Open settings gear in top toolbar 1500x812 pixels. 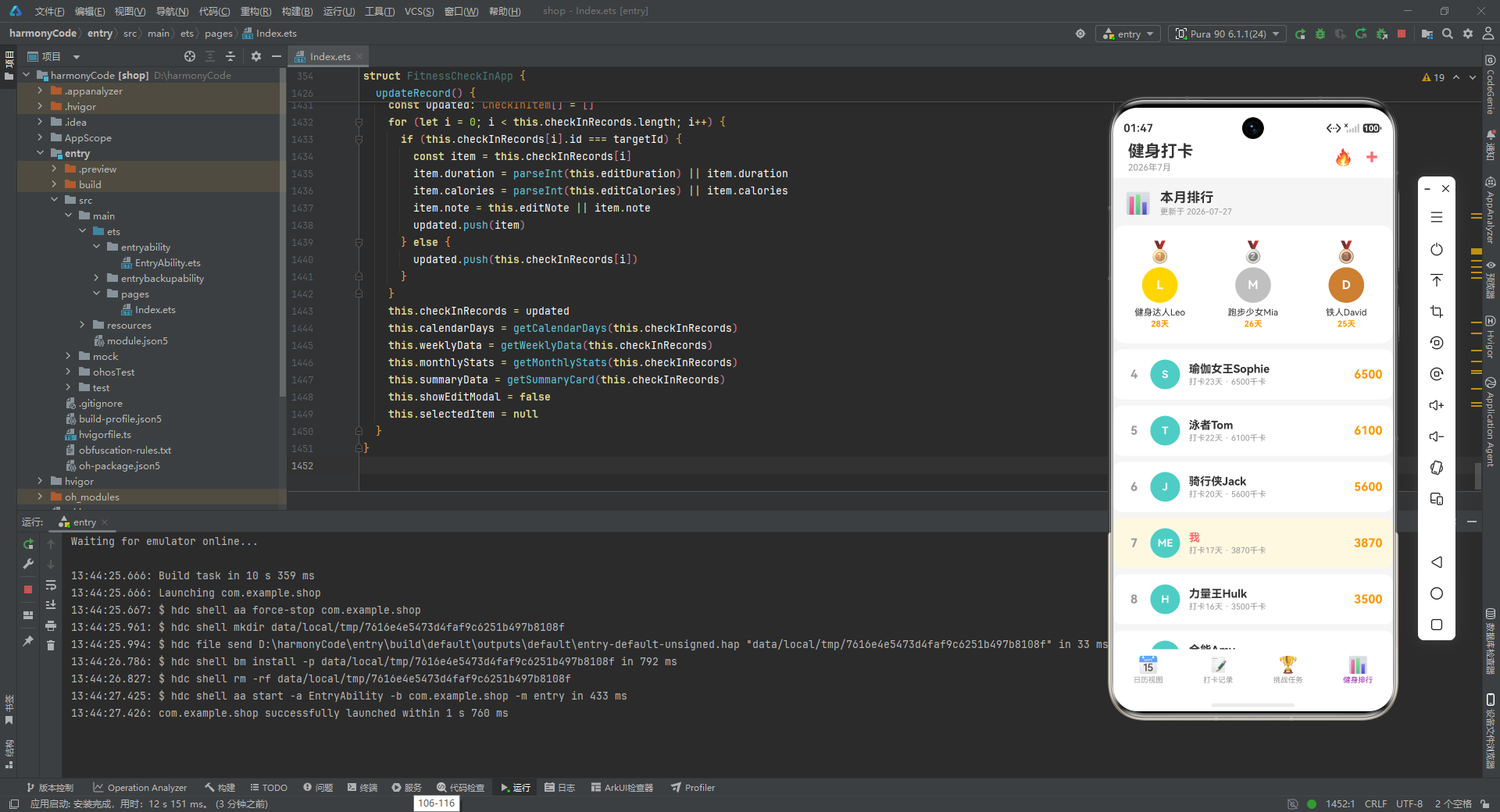[x=1468, y=34]
